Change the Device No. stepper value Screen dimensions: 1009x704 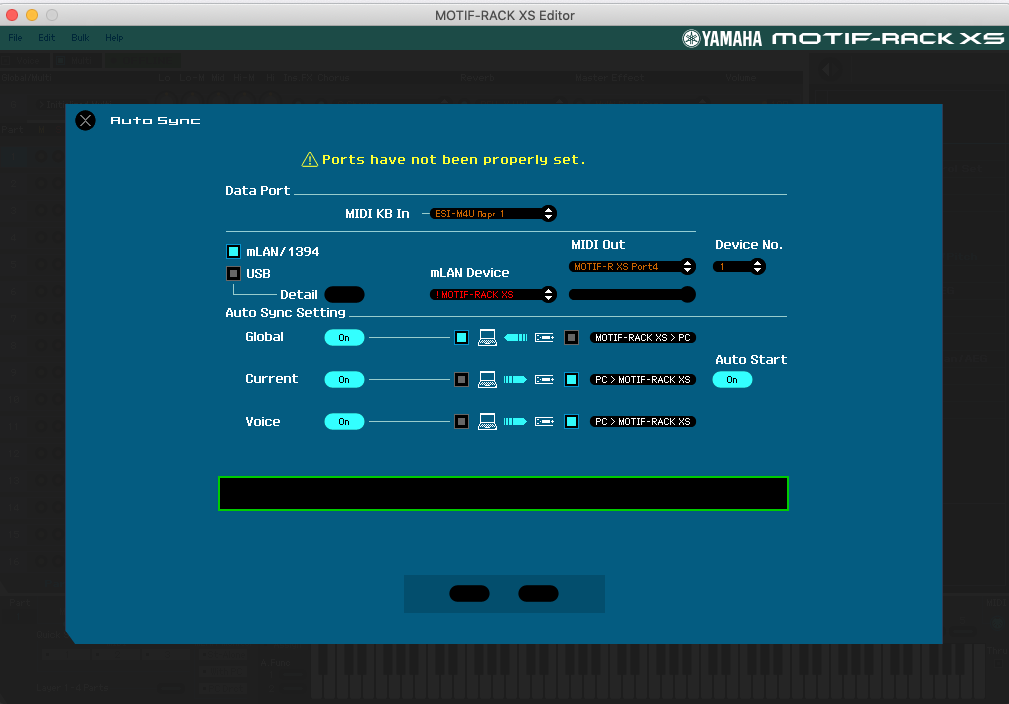(x=739, y=266)
